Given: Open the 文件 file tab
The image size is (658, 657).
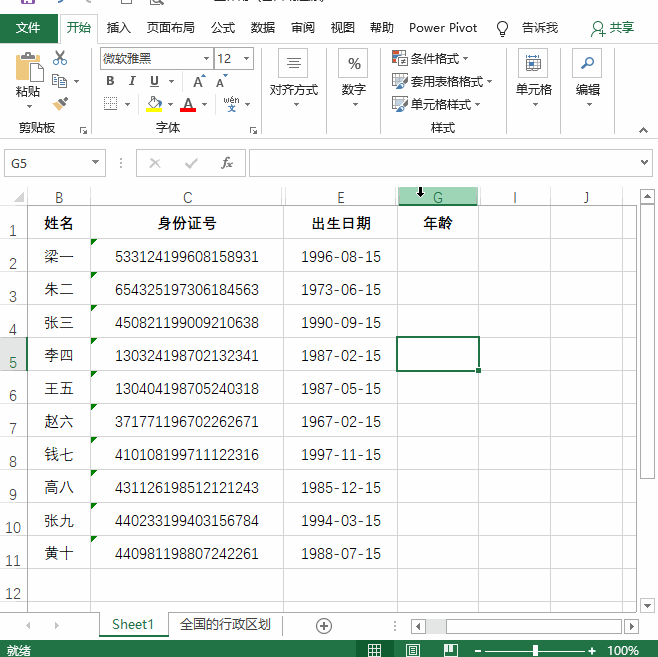Looking at the screenshot, I should (x=29, y=28).
